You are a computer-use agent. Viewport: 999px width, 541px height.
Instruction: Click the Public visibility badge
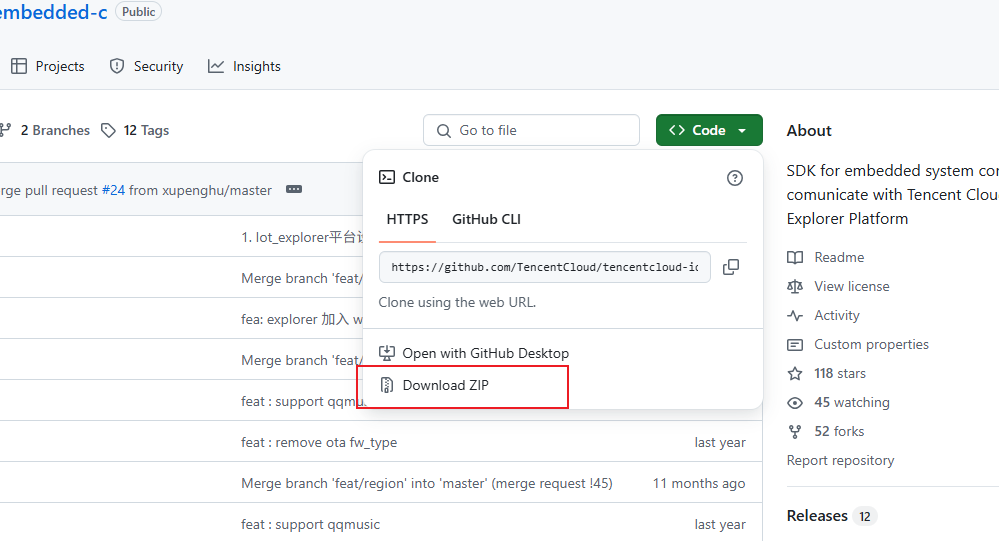pyautogui.click(x=138, y=11)
